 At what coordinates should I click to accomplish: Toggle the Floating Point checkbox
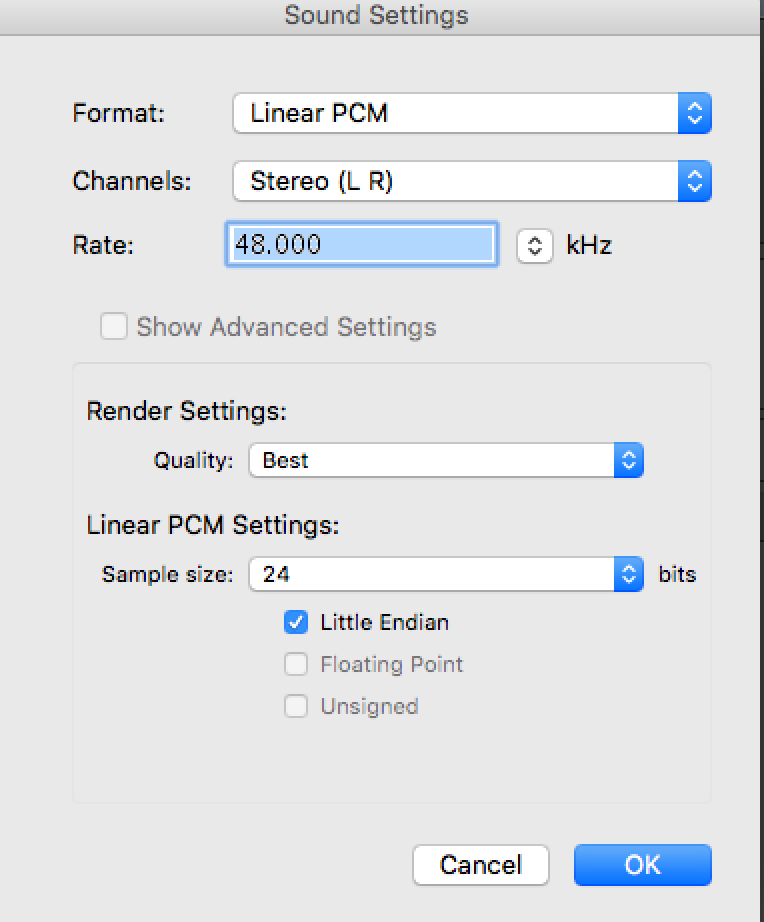pos(296,664)
